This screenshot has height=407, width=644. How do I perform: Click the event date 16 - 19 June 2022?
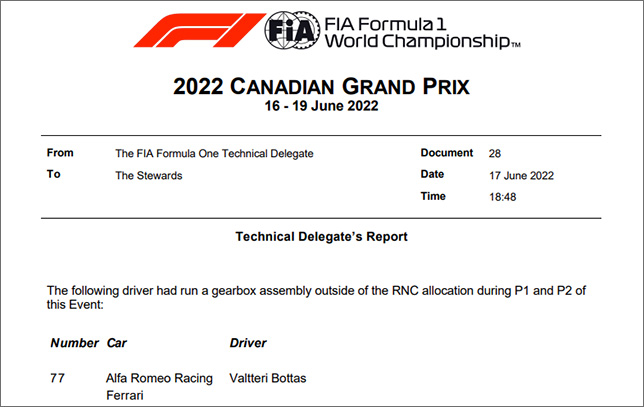(321, 106)
